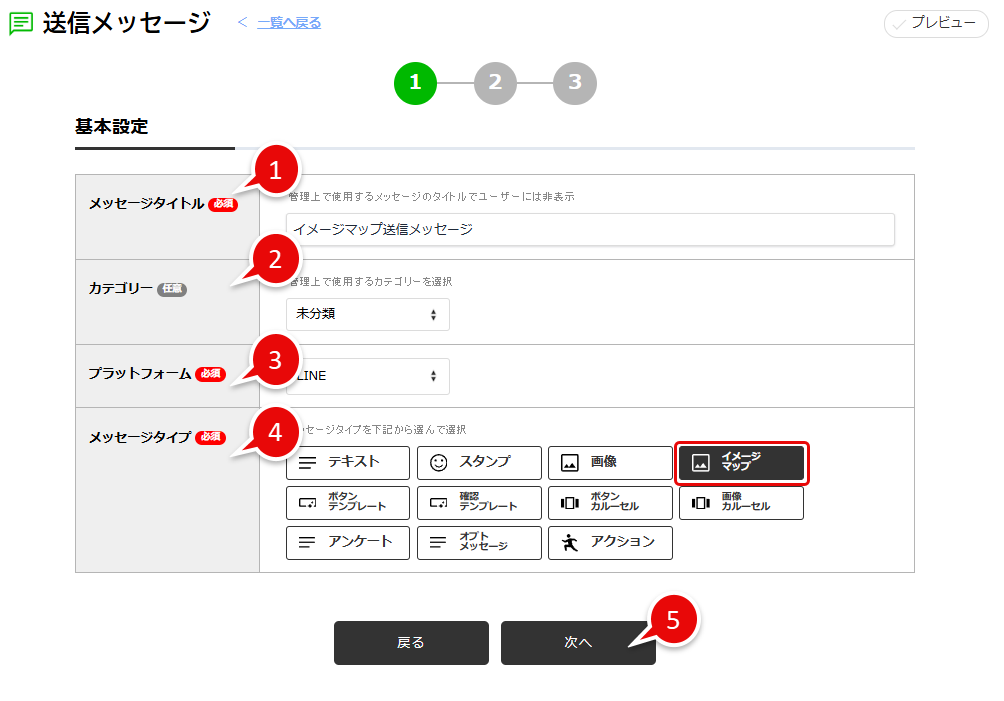Click the 戻る button

(411, 642)
